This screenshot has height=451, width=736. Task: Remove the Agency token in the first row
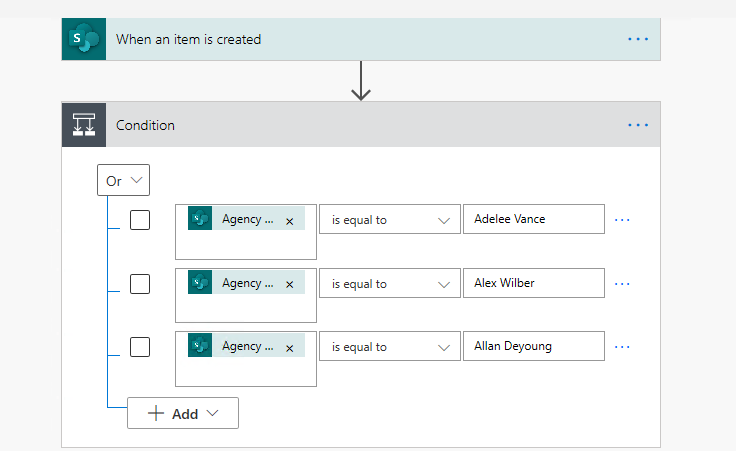290,221
